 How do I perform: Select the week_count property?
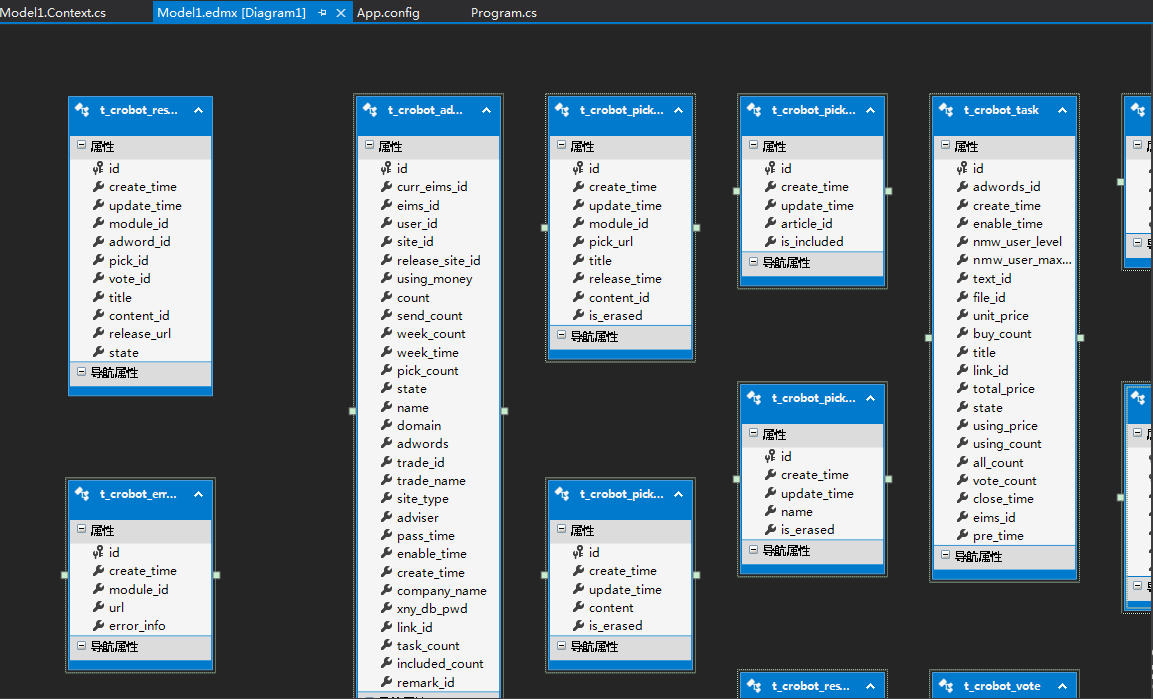pyautogui.click(x=431, y=334)
